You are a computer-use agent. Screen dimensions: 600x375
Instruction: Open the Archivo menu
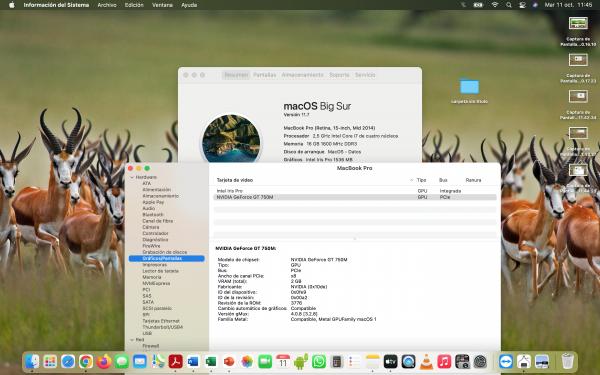(x=107, y=5)
